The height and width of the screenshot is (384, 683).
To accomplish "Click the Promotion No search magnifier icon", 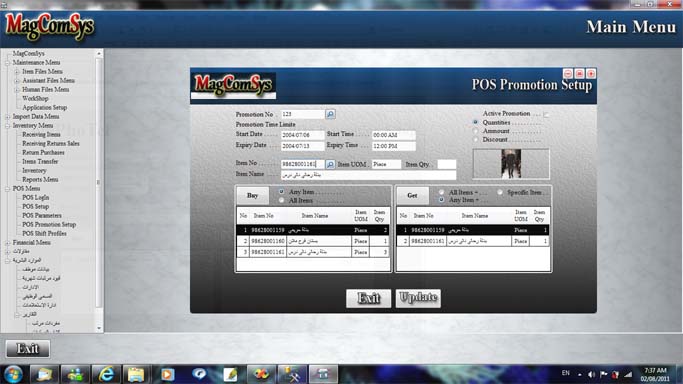I will pyautogui.click(x=330, y=114).
